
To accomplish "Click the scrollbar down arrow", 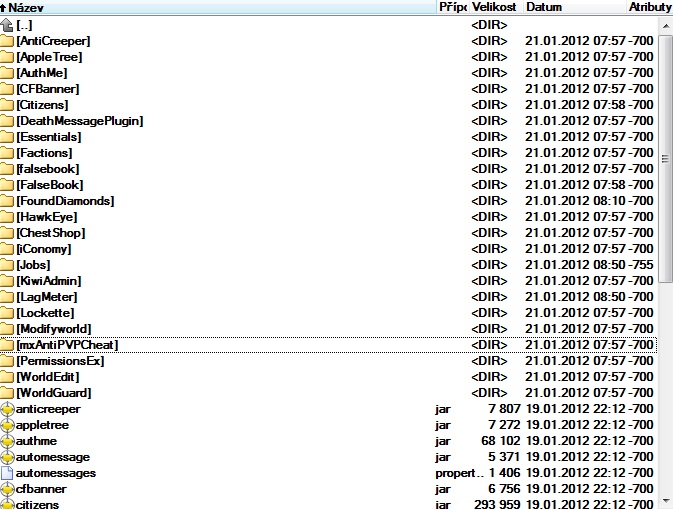I will tap(665, 501).
